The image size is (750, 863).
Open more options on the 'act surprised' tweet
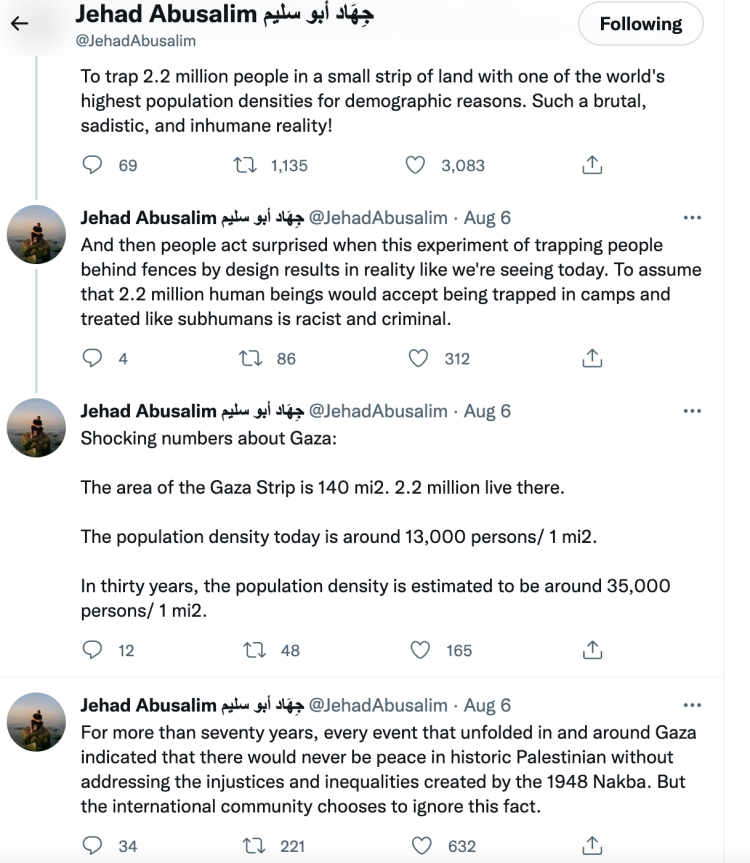[692, 217]
